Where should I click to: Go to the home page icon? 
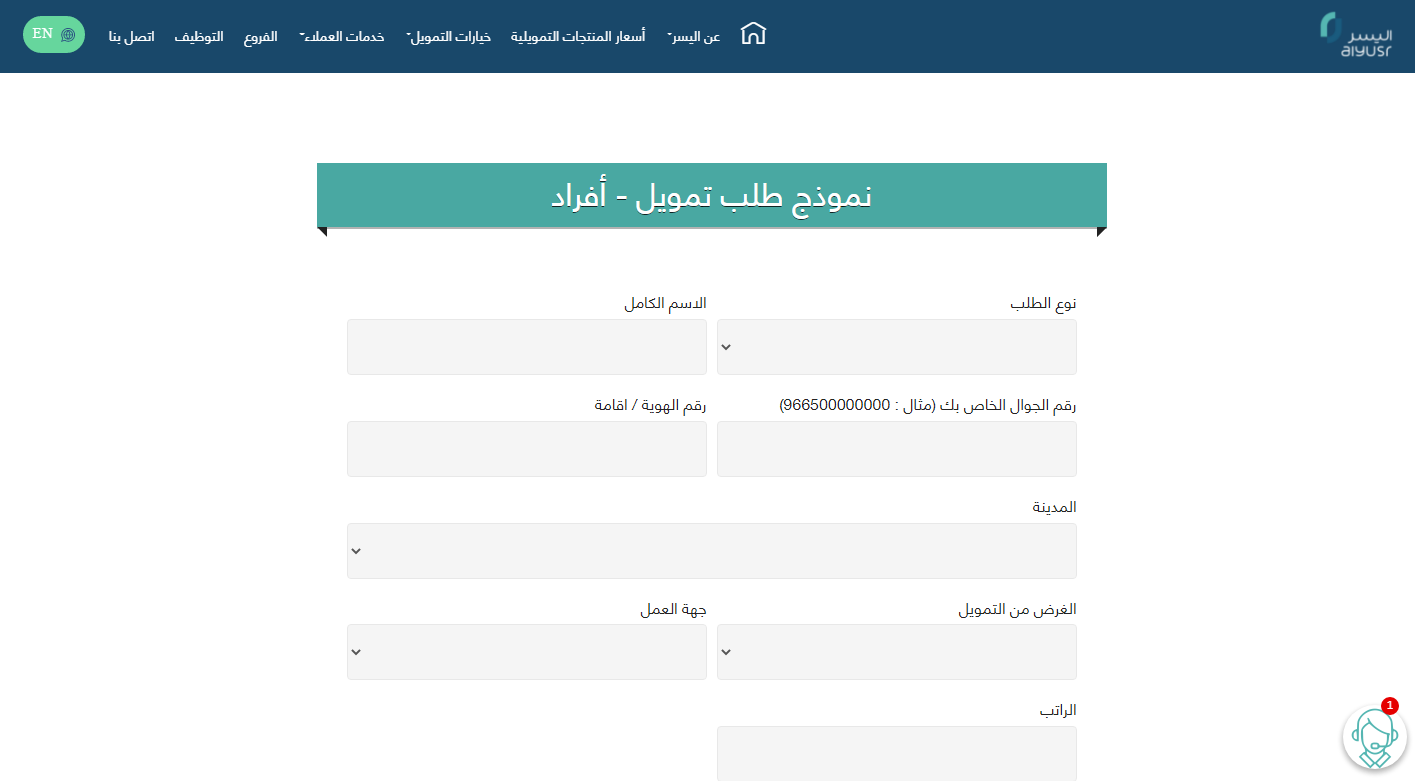point(753,34)
